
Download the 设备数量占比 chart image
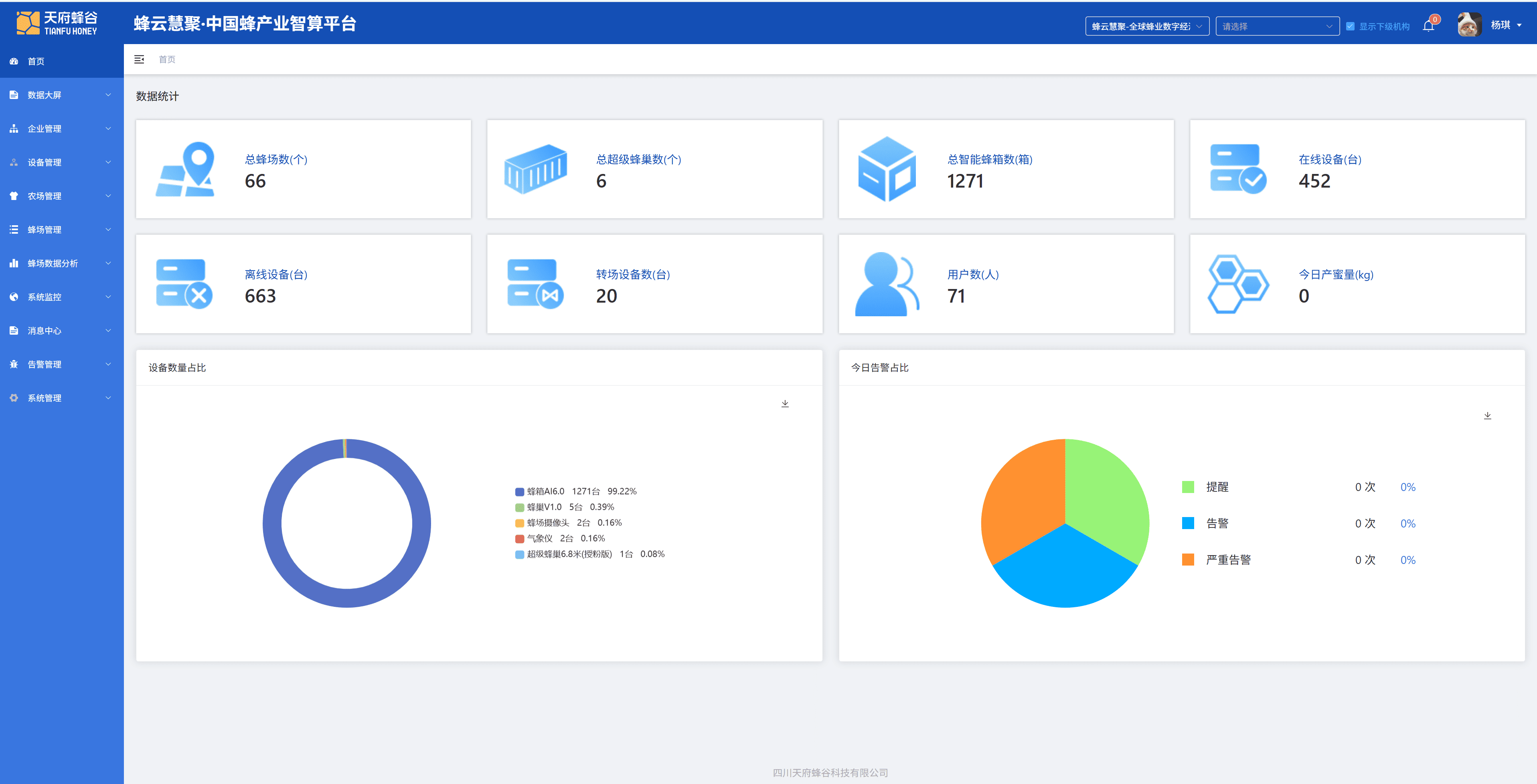click(x=785, y=404)
